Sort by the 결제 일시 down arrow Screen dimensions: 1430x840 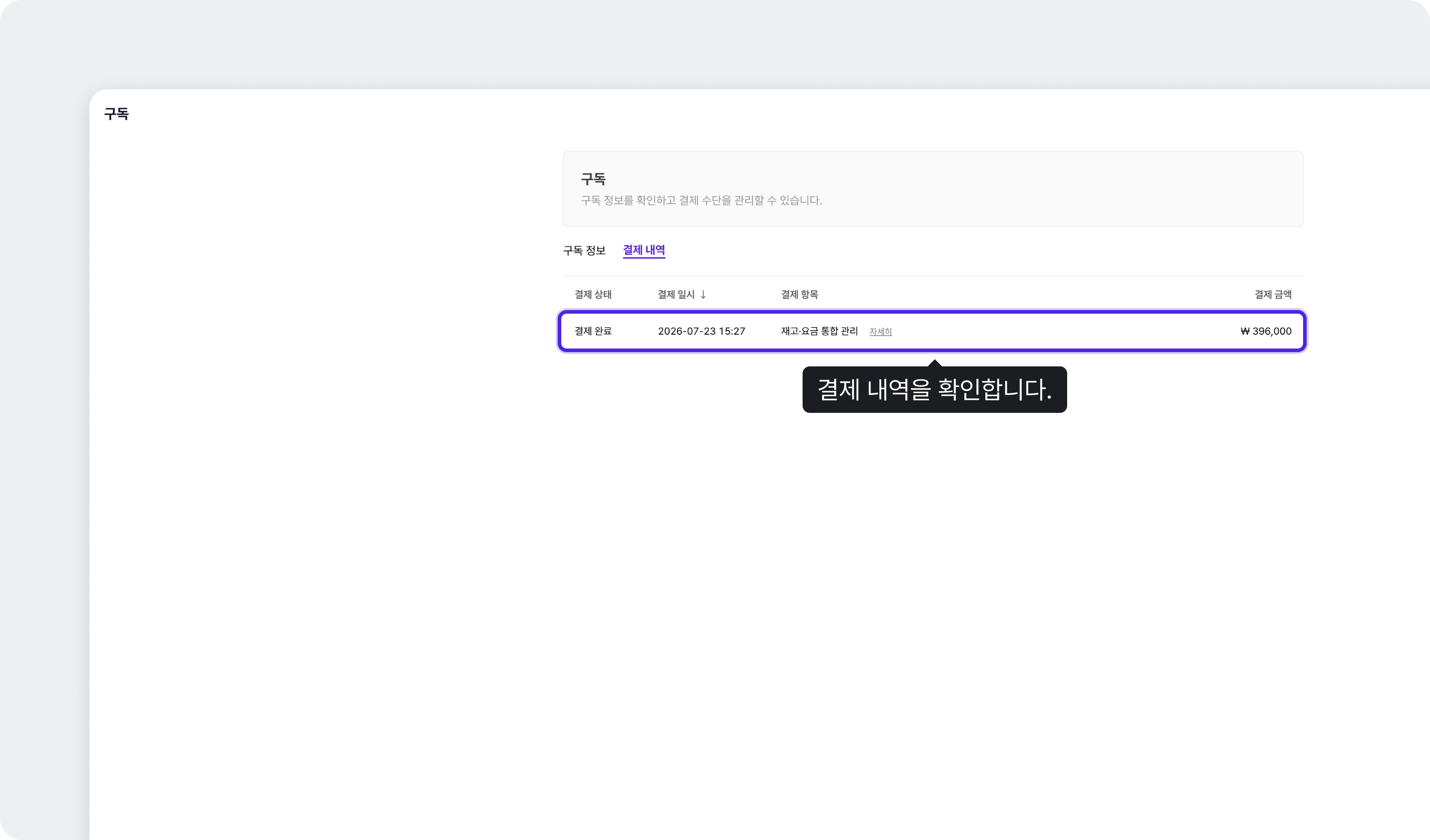pyautogui.click(x=703, y=294)
